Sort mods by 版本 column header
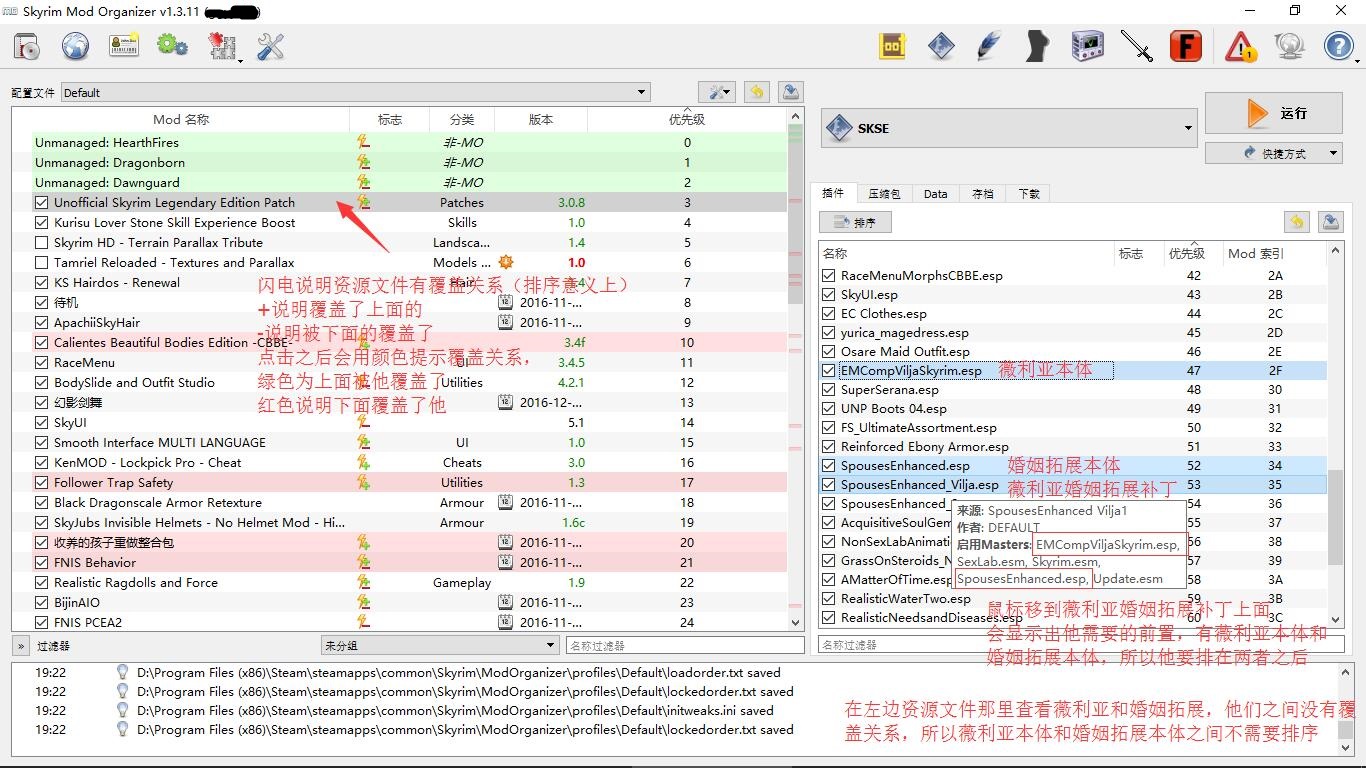 click(x=541, y=119)
